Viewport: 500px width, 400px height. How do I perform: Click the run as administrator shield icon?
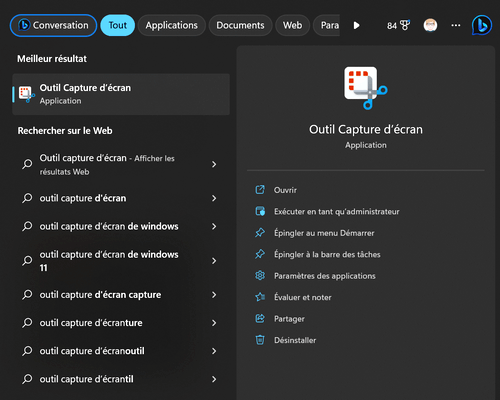(260, 211)
